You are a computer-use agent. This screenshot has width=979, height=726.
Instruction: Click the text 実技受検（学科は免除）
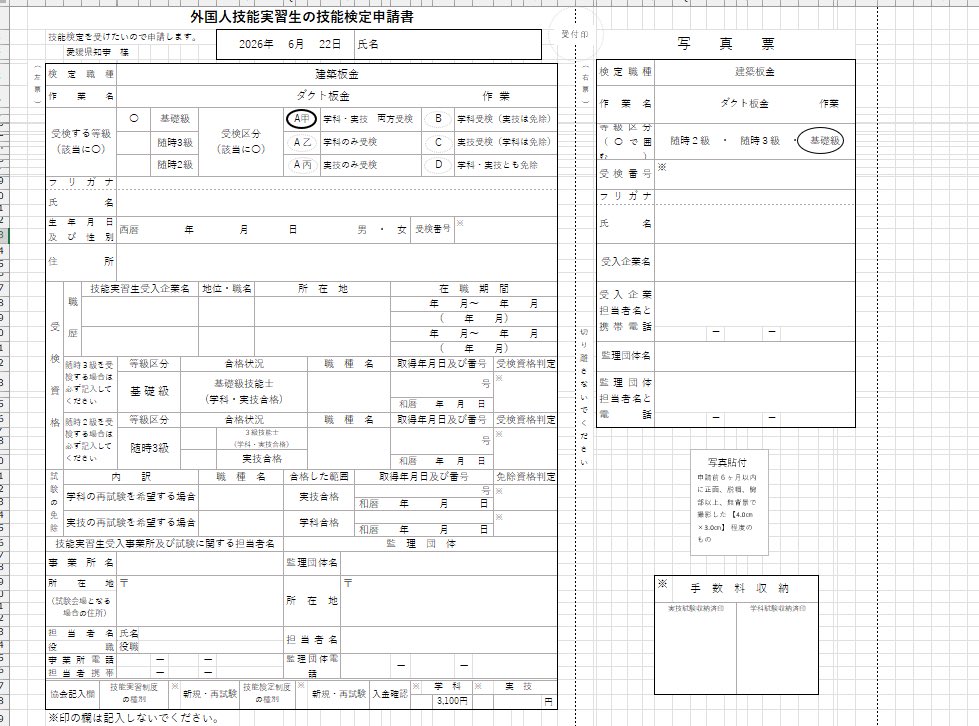pyautogui.click(x=504, y=142)
